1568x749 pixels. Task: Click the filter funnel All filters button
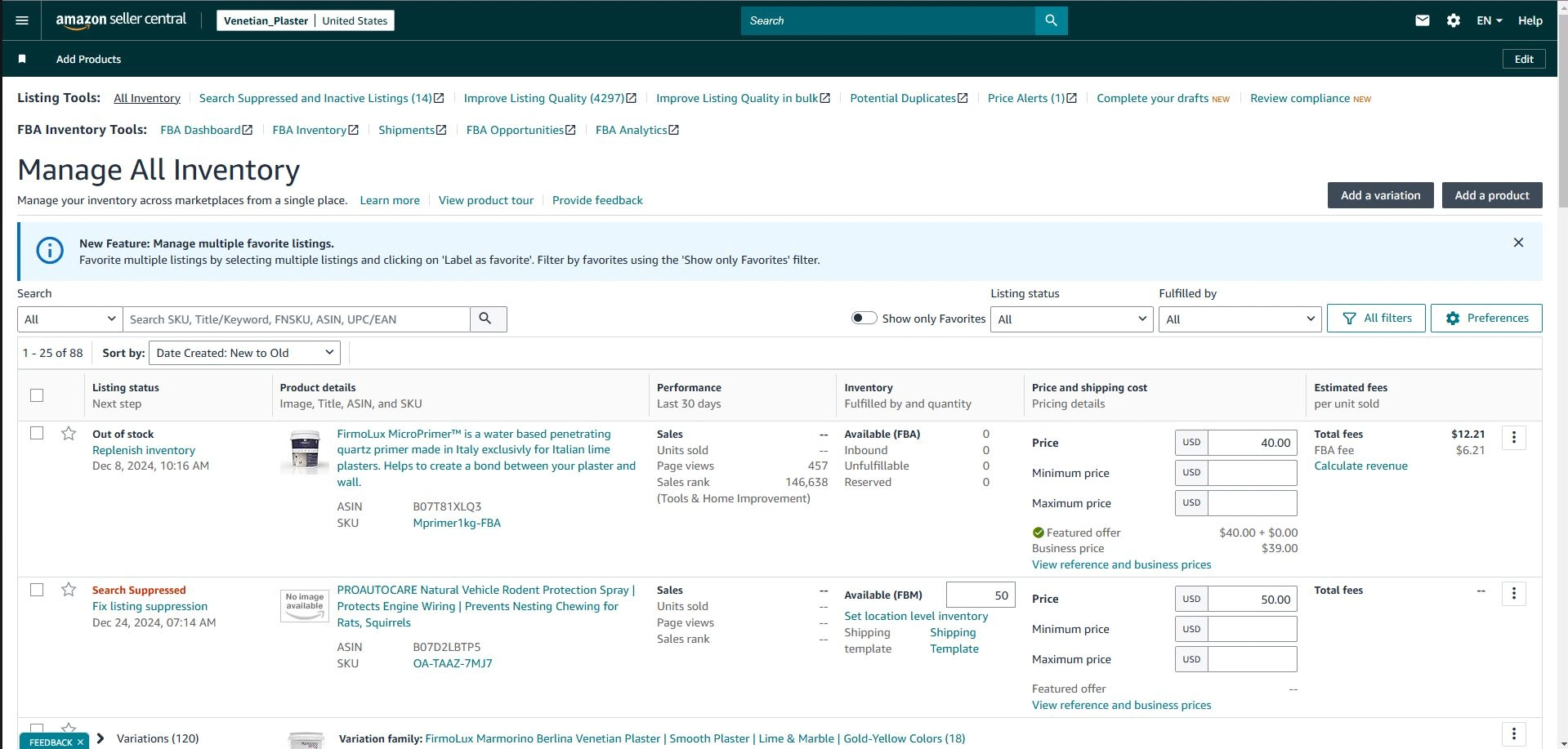click(1376, 318)
